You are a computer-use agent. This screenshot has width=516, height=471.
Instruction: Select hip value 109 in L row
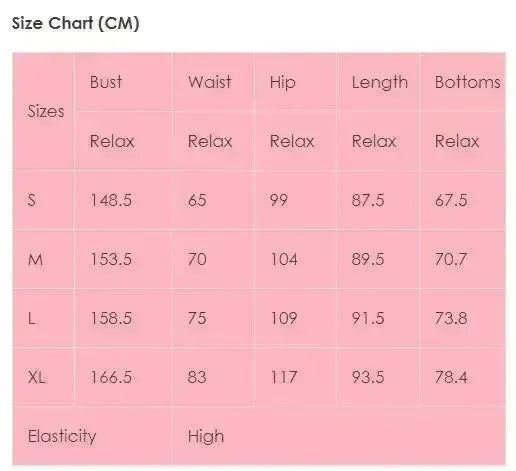pyautogui.click(x=283, y=318)
